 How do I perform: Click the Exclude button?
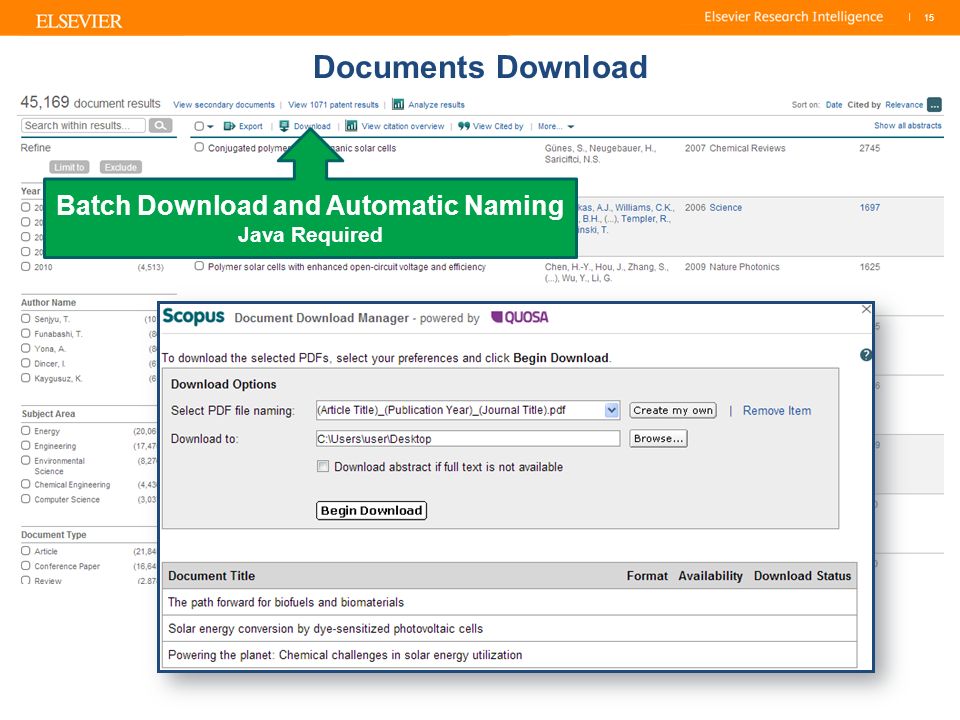click(x=121, y=167)
